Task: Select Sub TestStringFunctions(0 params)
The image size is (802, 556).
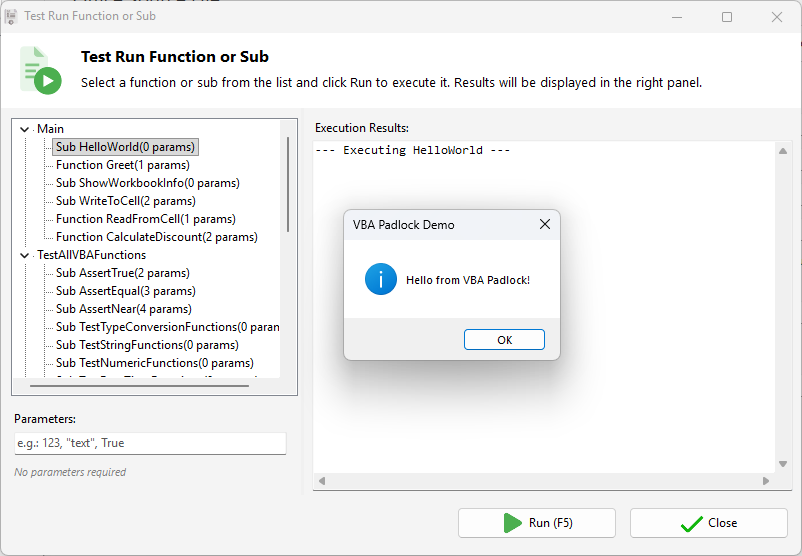Action: click(x=147, y=345)
